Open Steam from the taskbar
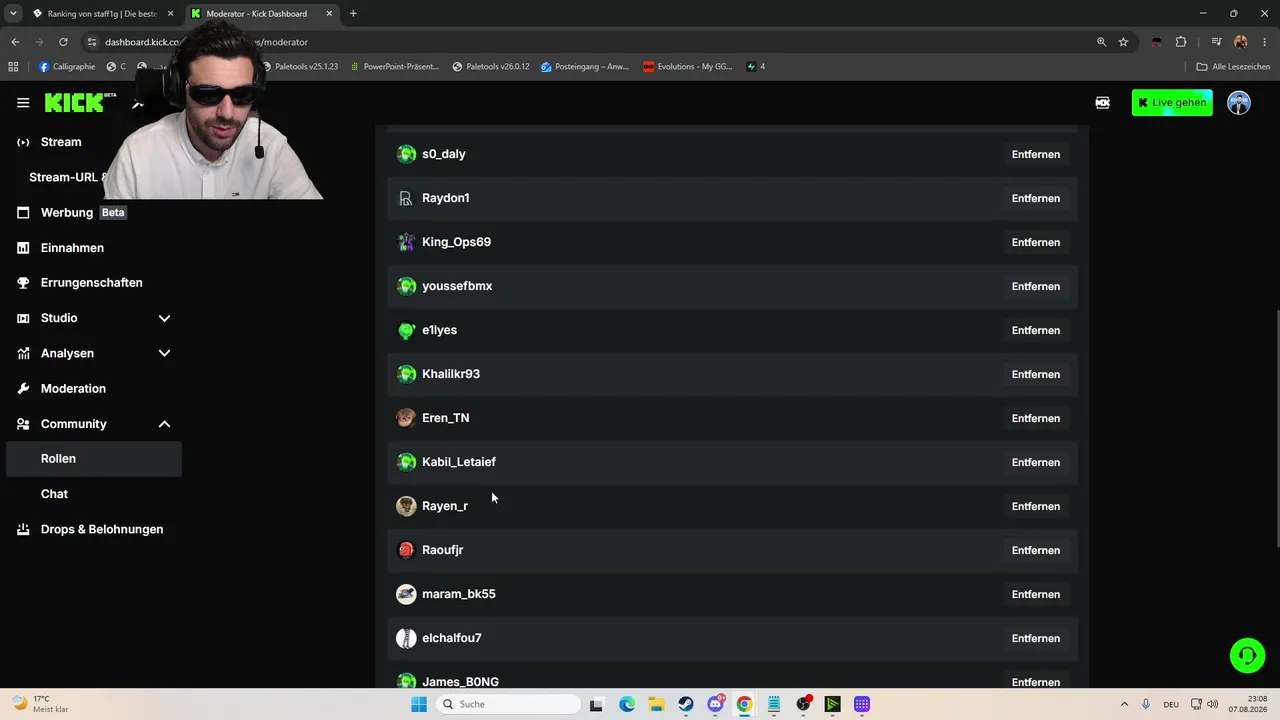The image size is (1280, 720). point(685,704)
